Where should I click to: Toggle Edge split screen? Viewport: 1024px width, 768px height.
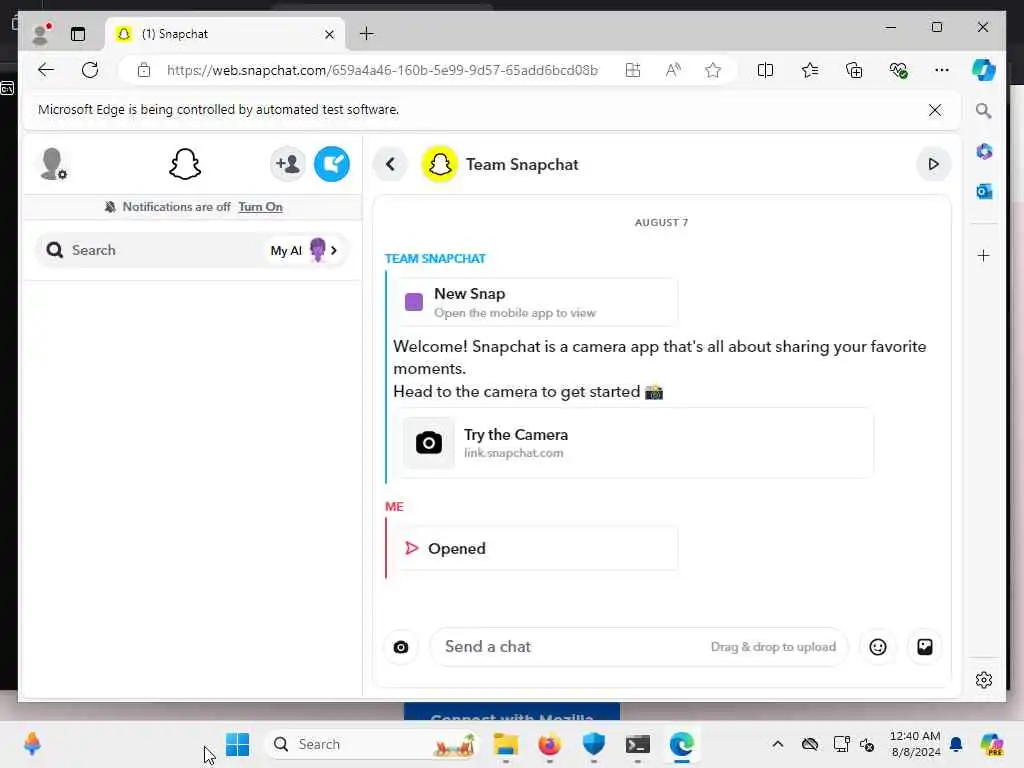pos(765,70)
